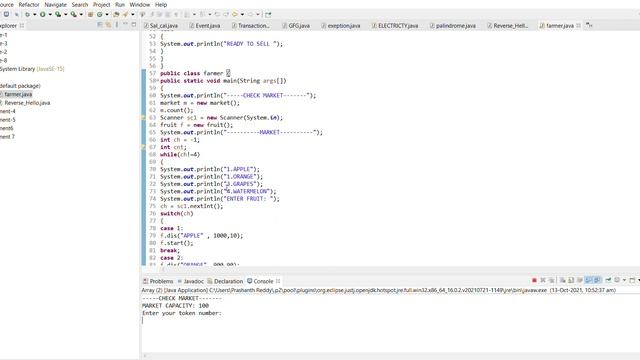This screenshot has height=360, width=640.
Task: Switch to the Declaration tab
Action: (x=225, y=281)
